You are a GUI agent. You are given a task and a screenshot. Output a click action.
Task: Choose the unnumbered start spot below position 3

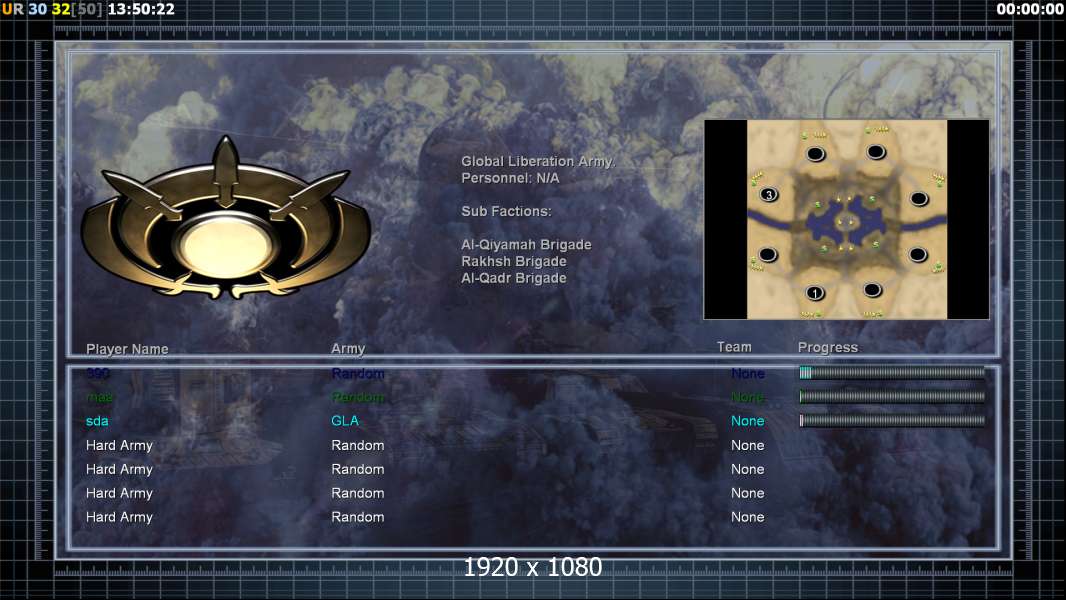click(768, 255)
